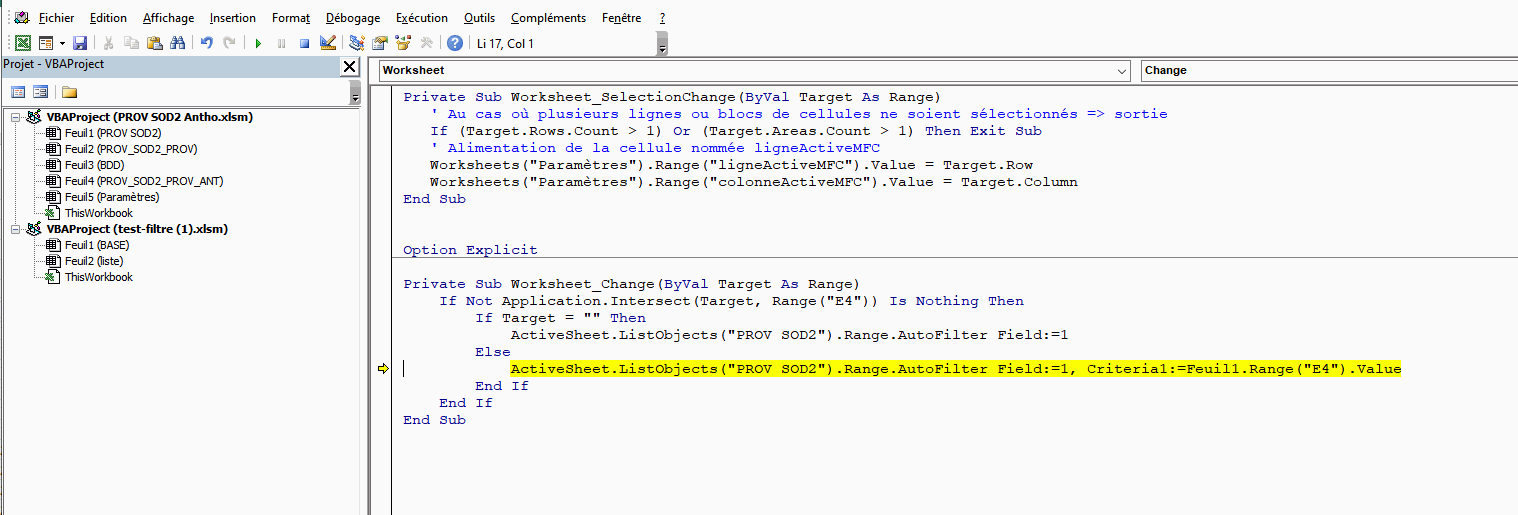Click the blue Help question mark icon

pos(455,43)
